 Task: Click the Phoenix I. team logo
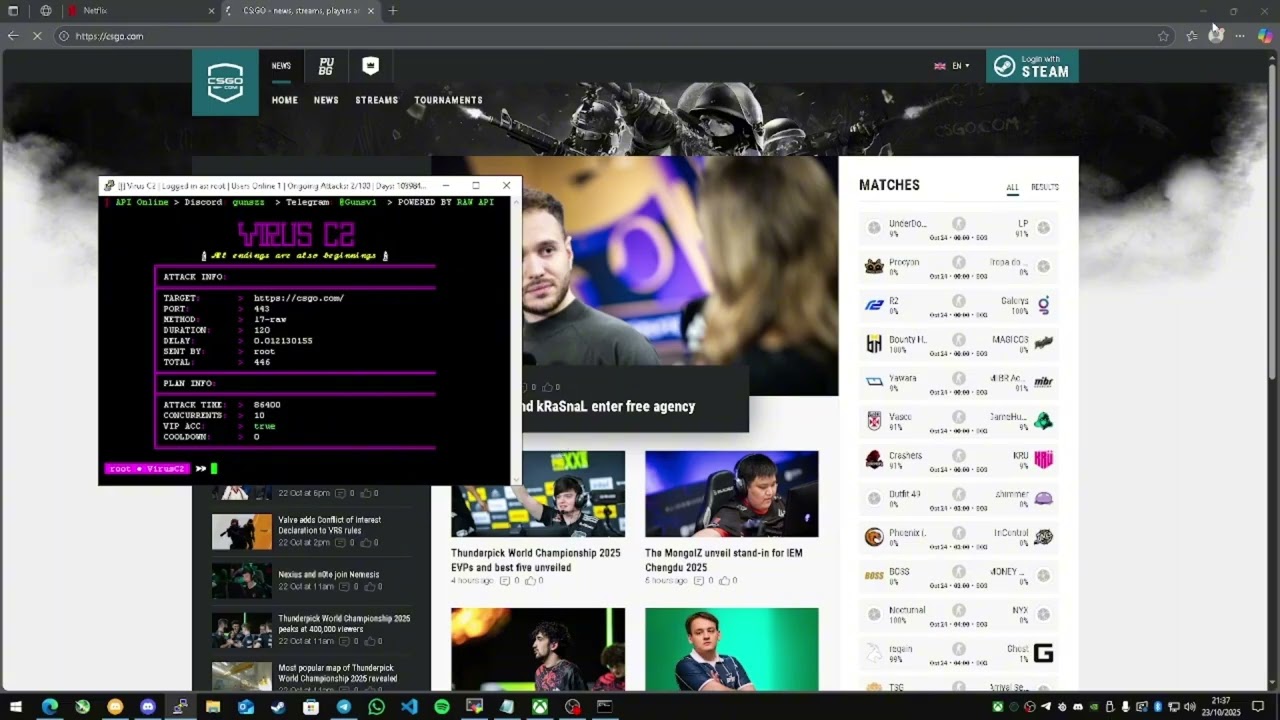[874, 537]
